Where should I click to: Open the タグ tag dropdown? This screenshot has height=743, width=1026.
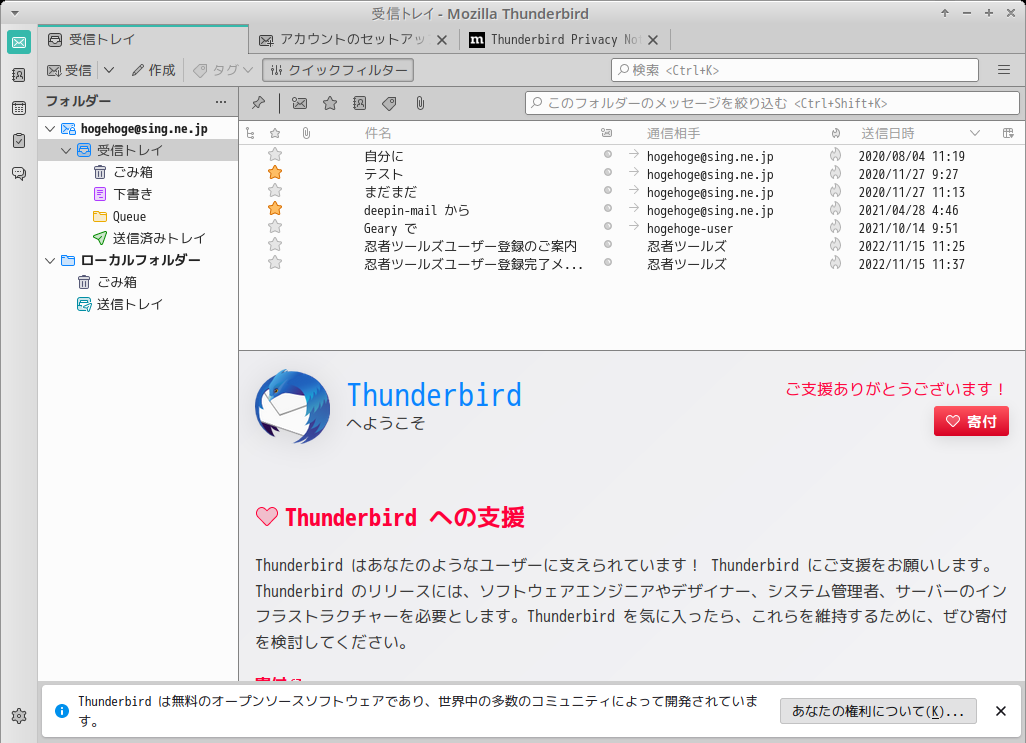(222, 70)
